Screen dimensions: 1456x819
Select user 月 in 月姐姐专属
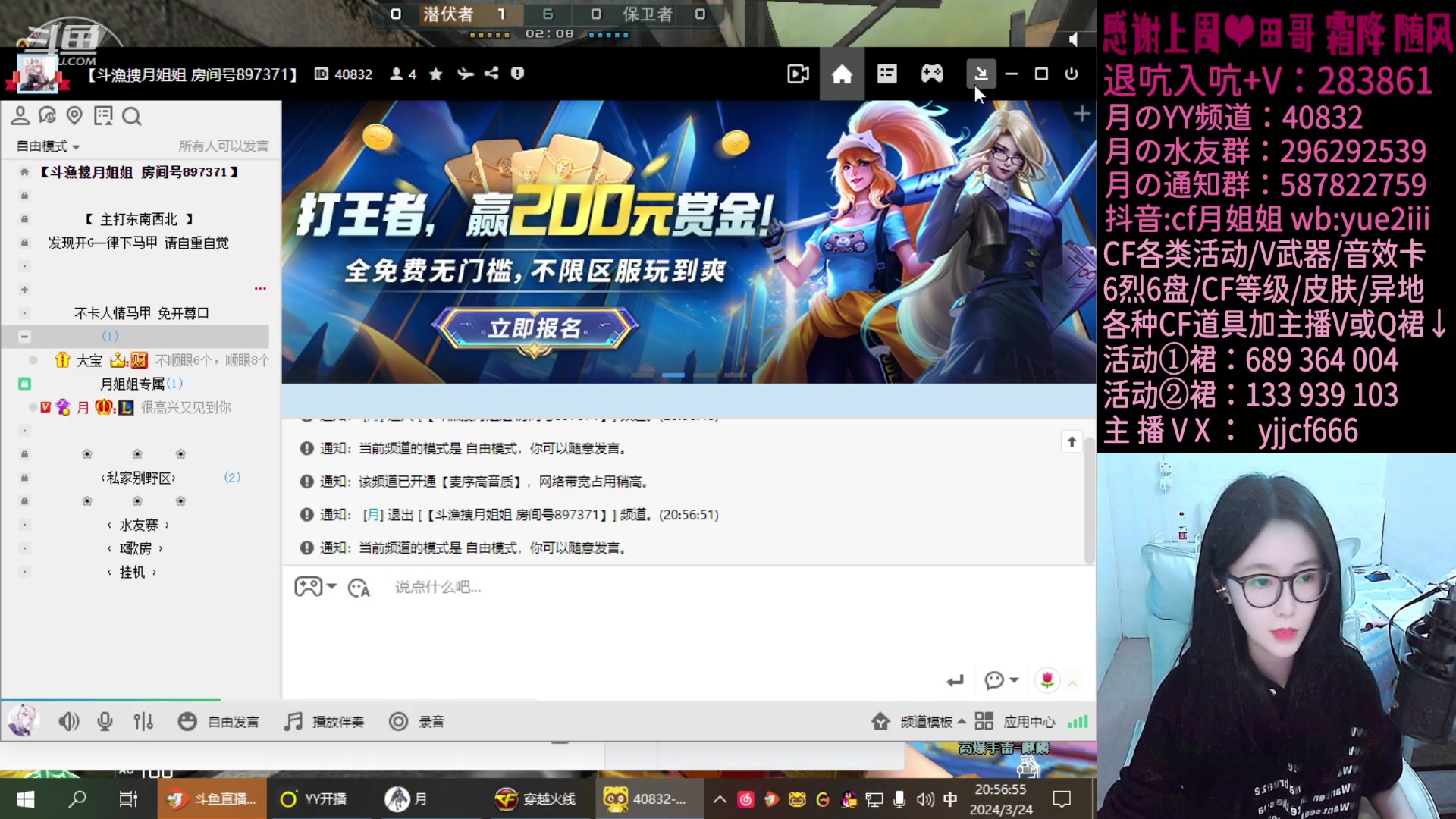(83, 407)
